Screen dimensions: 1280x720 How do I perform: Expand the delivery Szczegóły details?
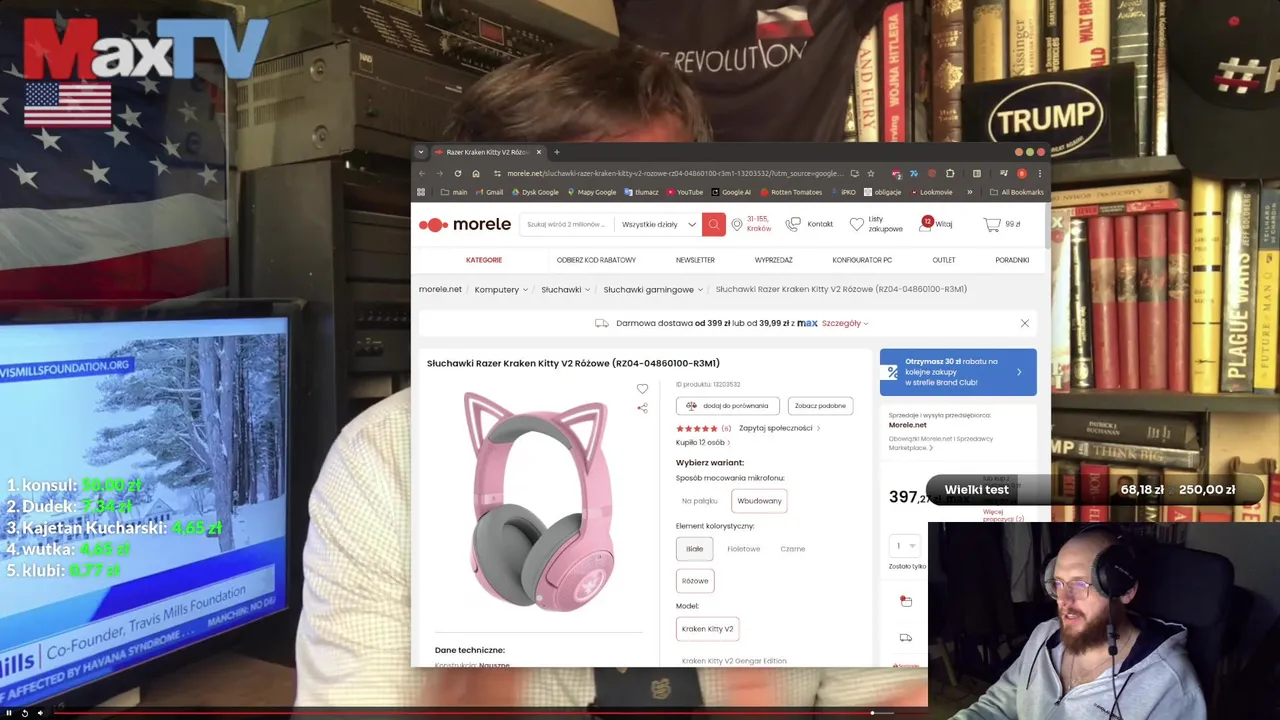[845, 323]
